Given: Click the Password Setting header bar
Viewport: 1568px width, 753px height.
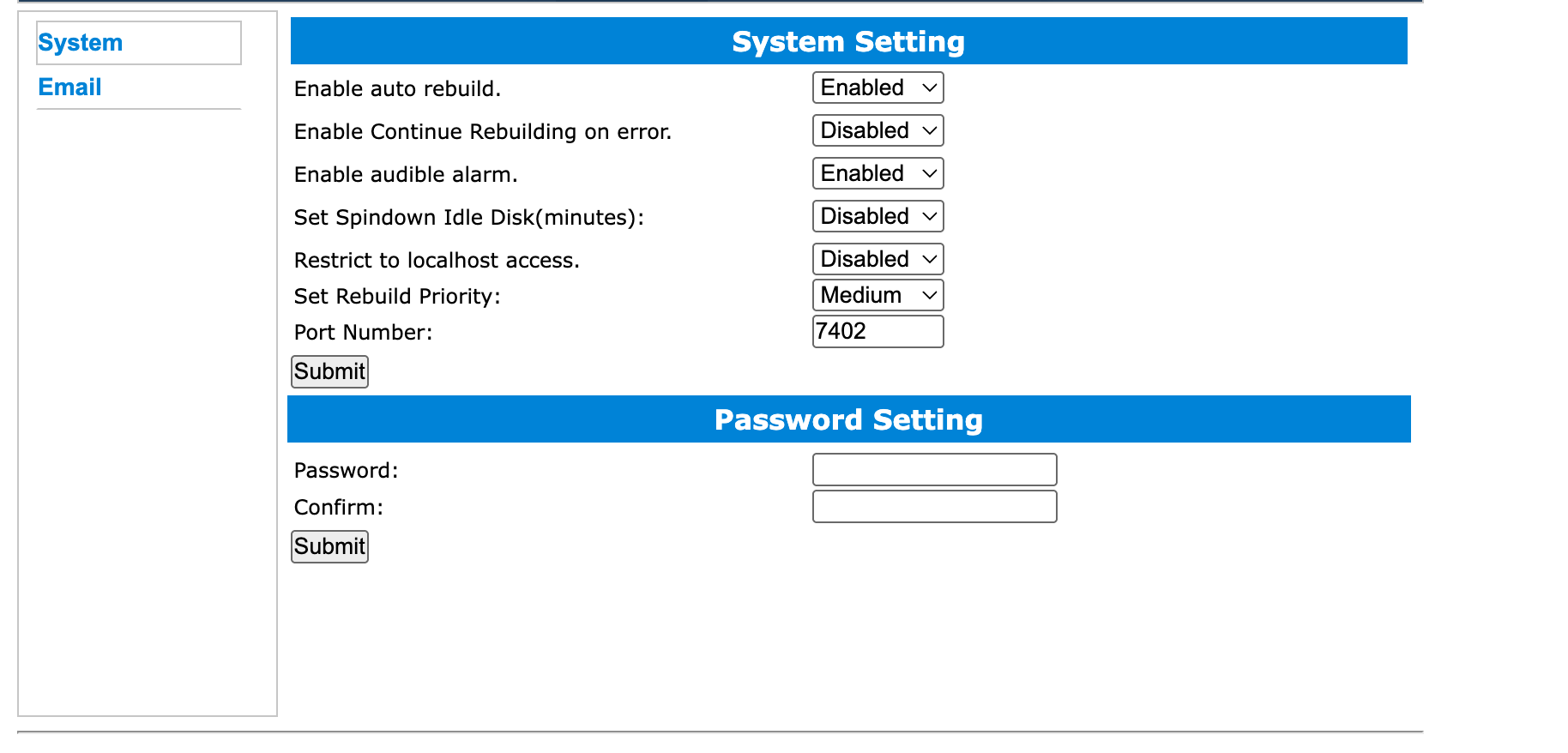Looking at the screenshot, I should (x=849, y=419).
